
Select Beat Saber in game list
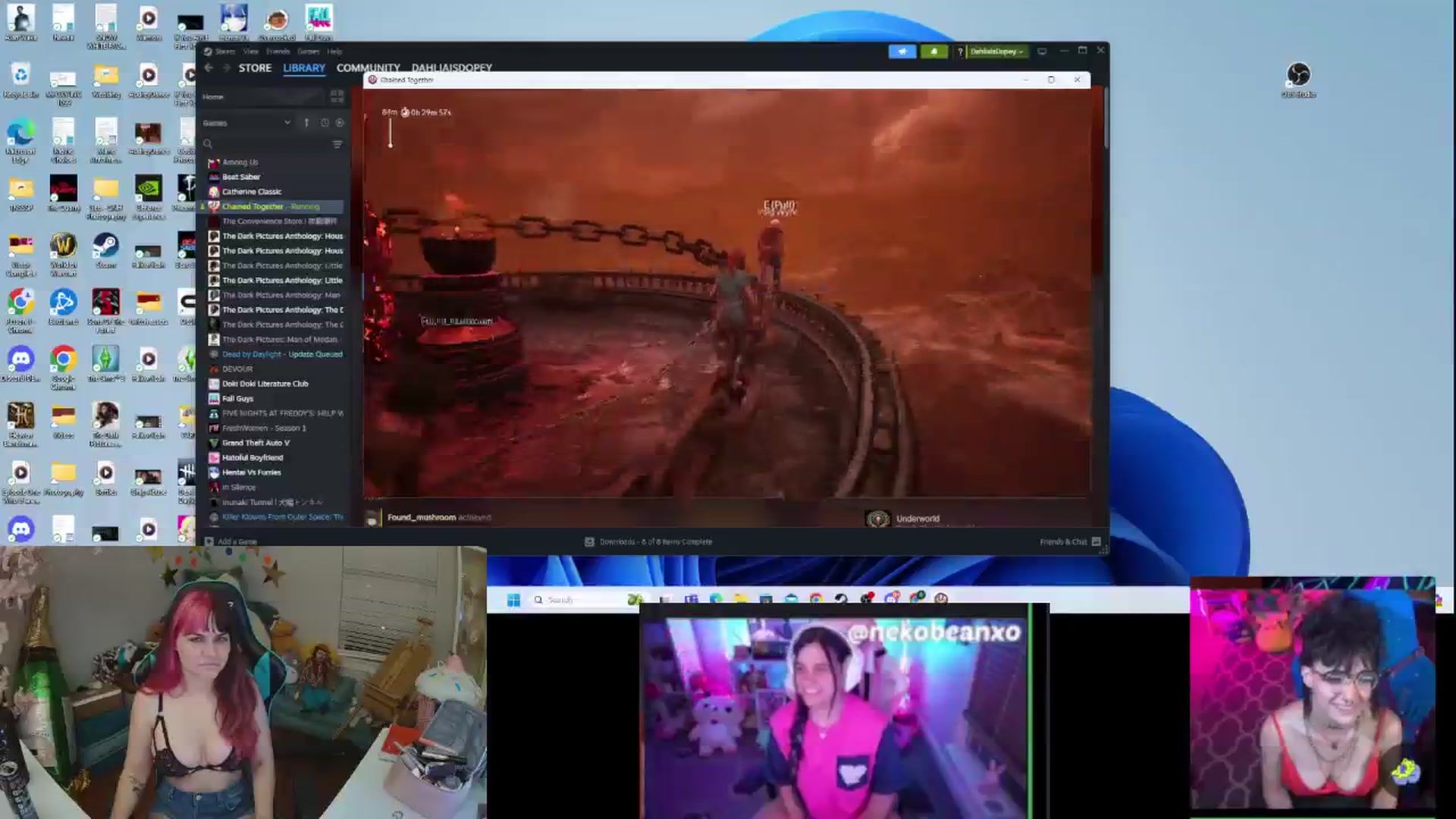241,177
